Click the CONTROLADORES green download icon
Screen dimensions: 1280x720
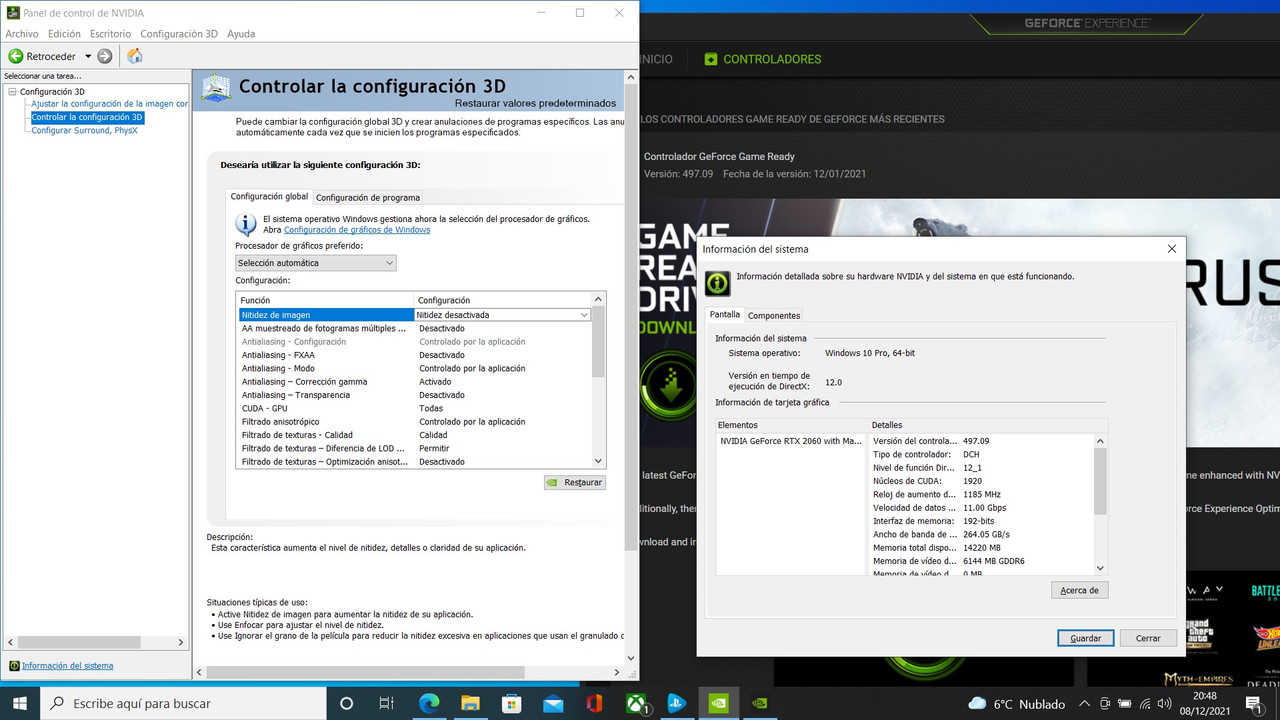tap(711, 59)
